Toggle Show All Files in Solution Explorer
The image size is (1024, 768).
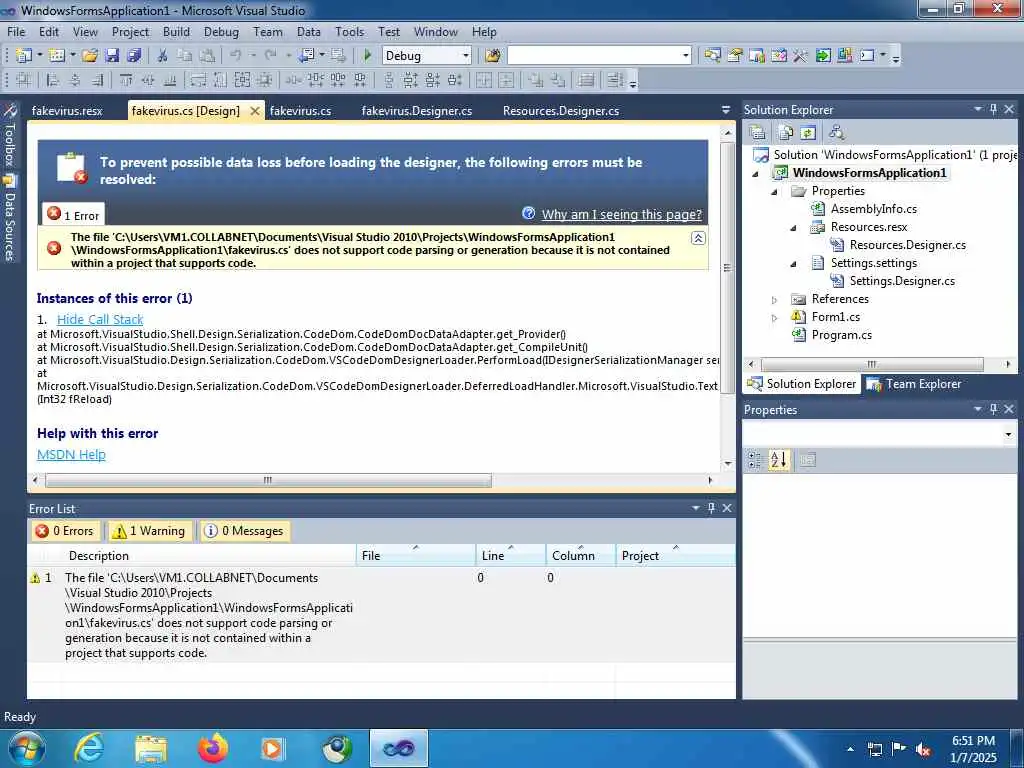[786, 133]
